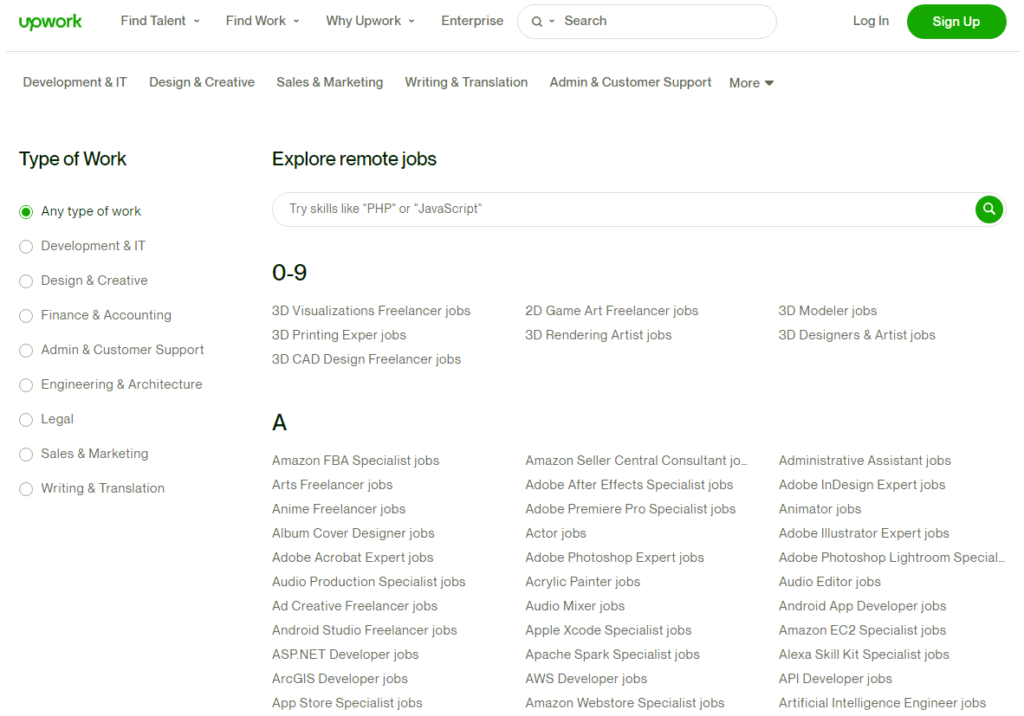Open Adobe Illustrator Expert jobs
The height and width of the screenshot is (716, 1024).
pos(864,533)
